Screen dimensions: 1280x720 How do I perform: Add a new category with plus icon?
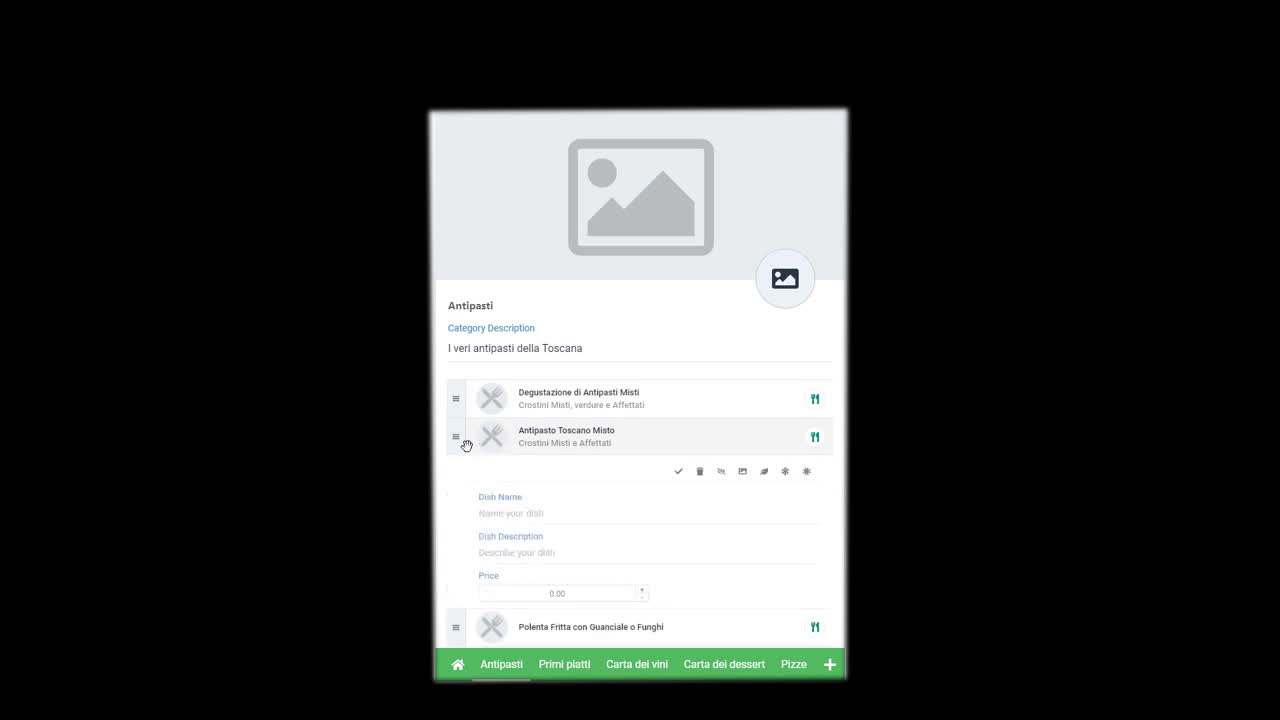(x=829, y=664)
